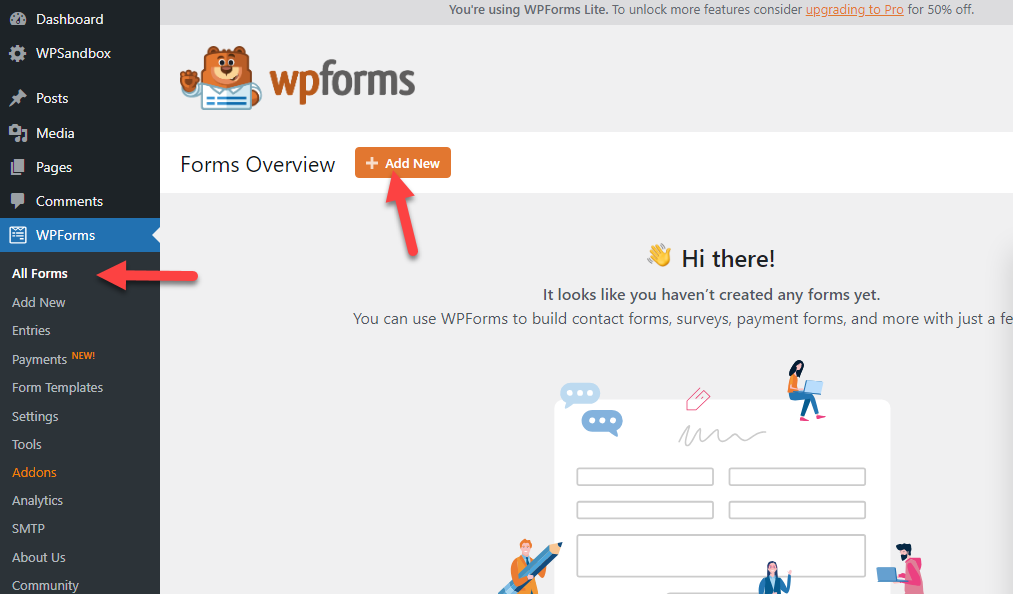Viewport: 1013px width, 594px height.
Task: Click the Forms Overview heading
Action: tap(258, 164)
